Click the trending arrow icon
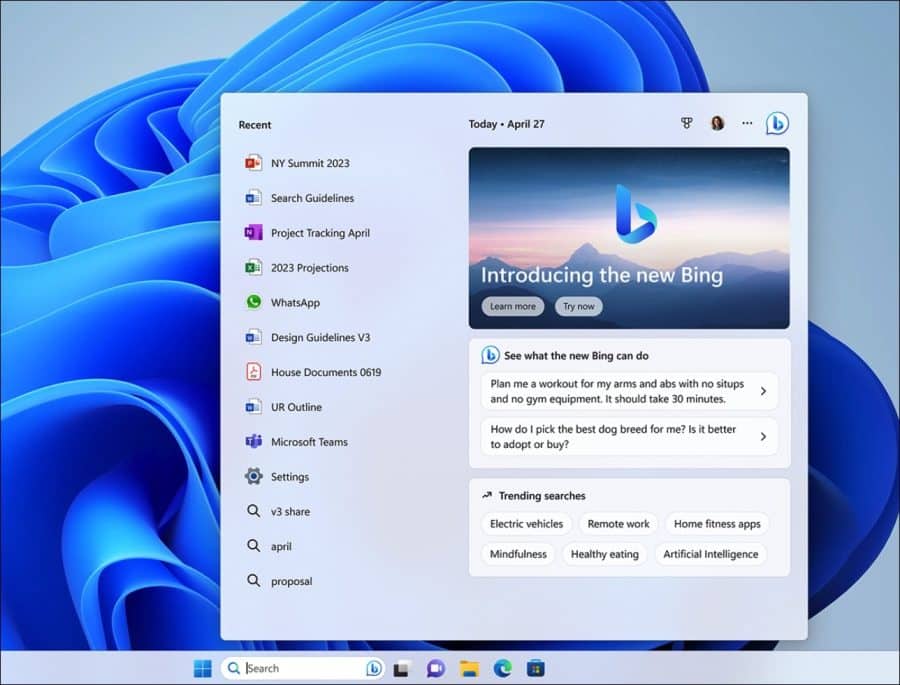Viewport: 900px width, 685px height. [487, 495]
